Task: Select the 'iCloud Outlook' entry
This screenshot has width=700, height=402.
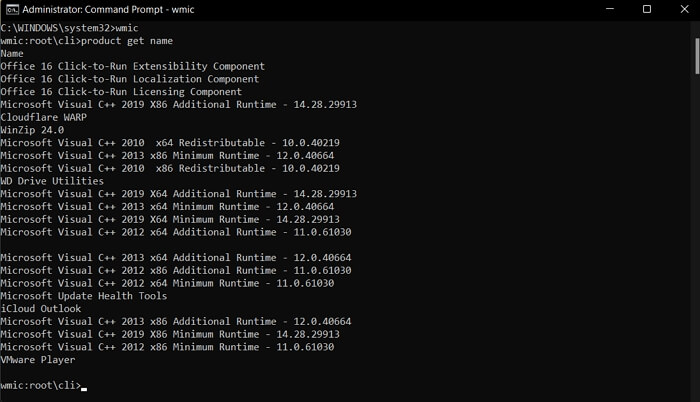Action: (40, 309)
